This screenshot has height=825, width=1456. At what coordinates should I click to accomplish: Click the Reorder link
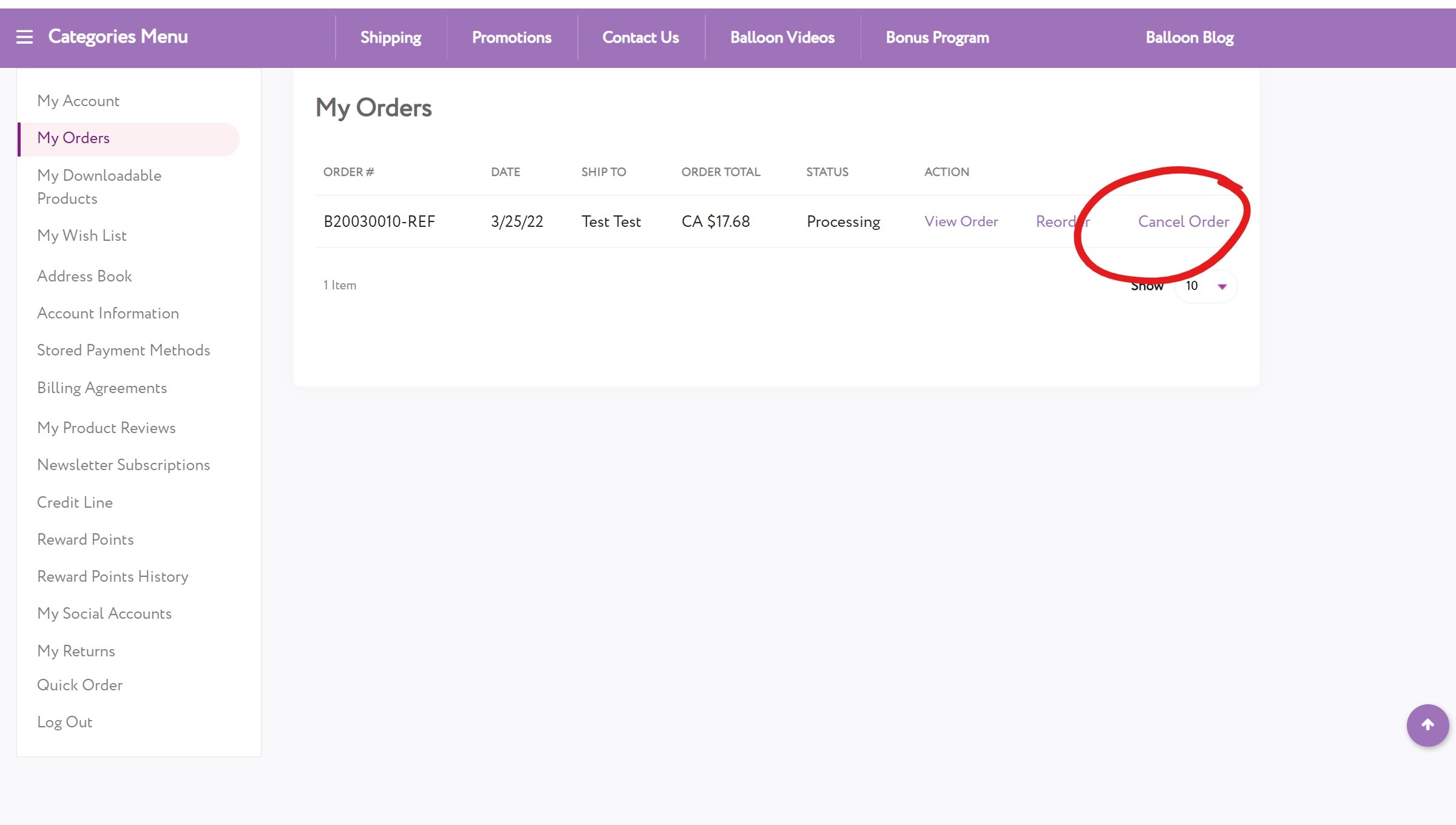pyautogui.click(x=1062, y=221)
